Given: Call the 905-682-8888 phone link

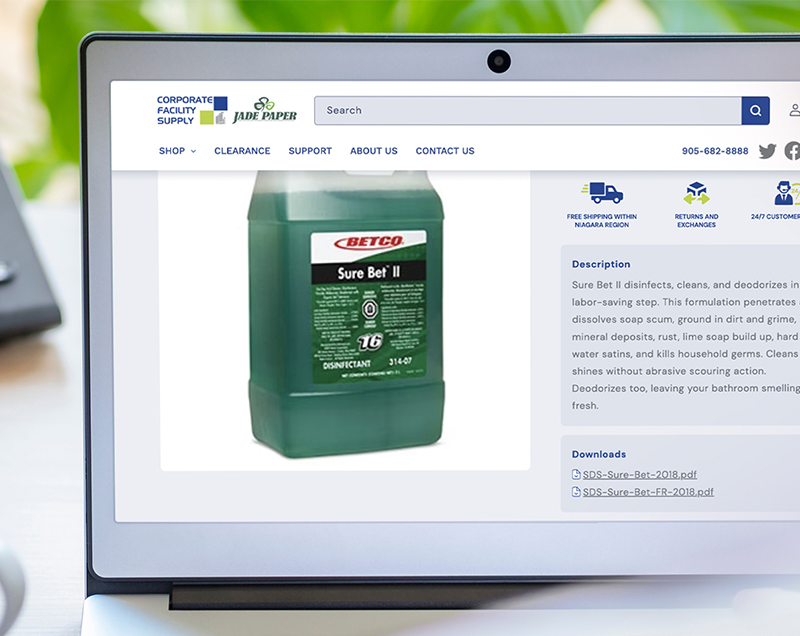Looking at the screenshot, I should (715, 151).
